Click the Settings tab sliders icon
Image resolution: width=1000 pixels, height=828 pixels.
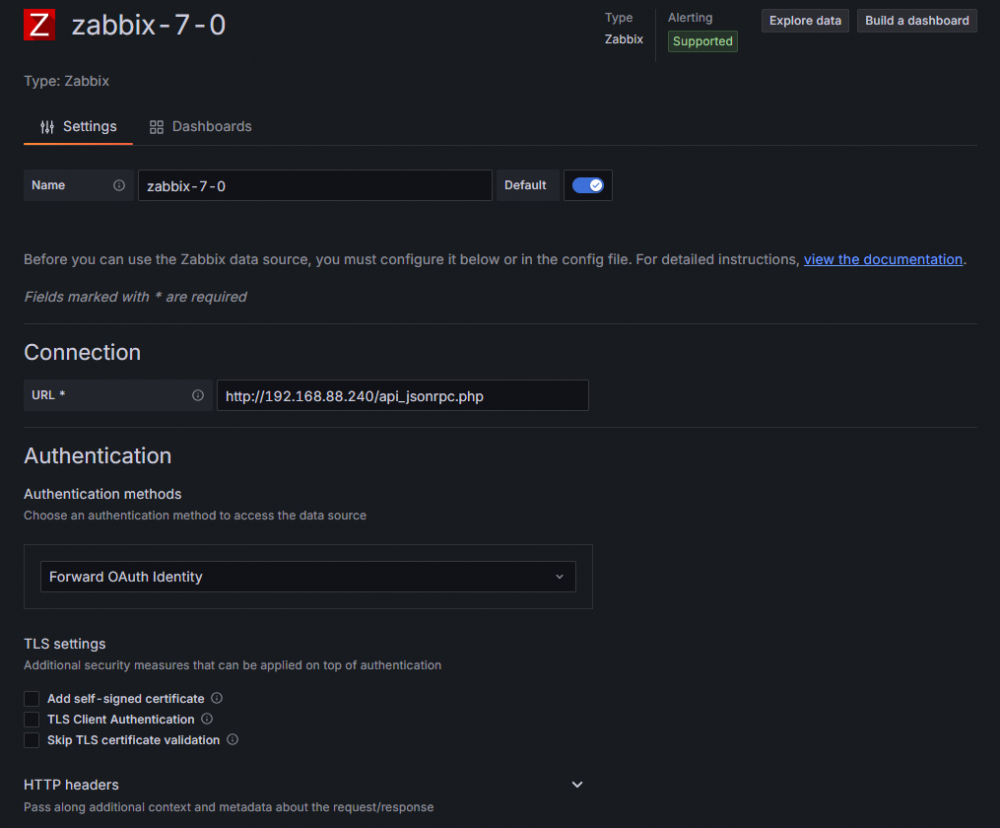47,127
